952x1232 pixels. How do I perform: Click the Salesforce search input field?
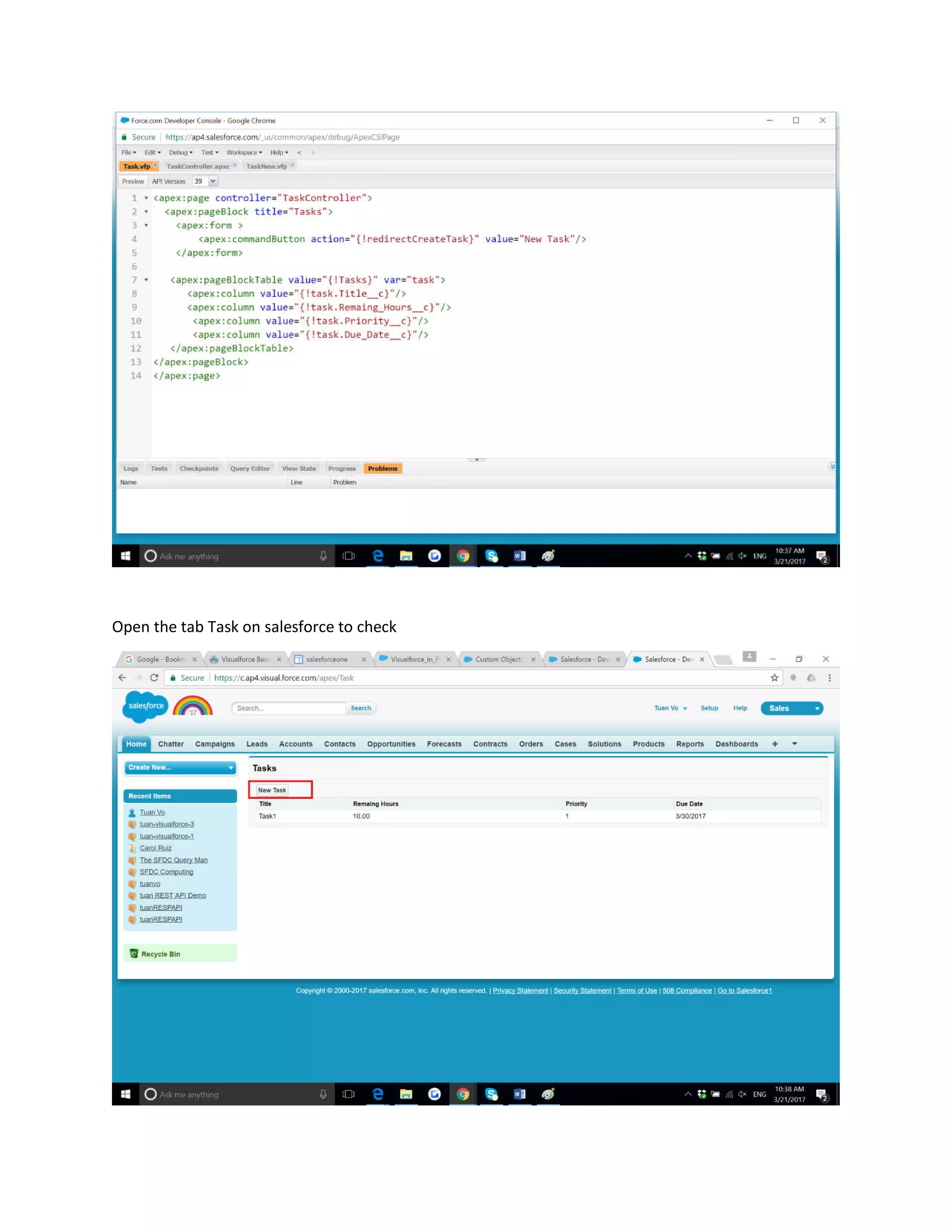coord(289,708)
